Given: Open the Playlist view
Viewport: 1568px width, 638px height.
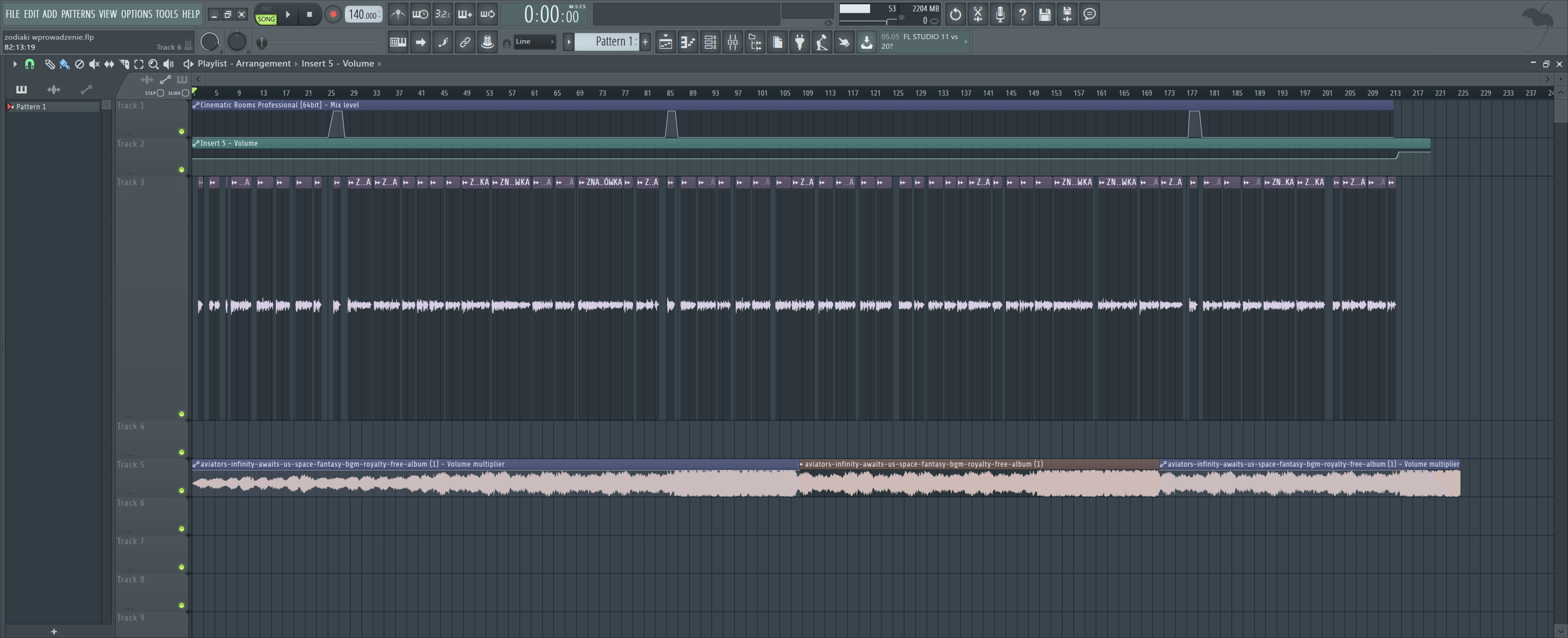Looking at the screenshot, I should pos(665,42).
